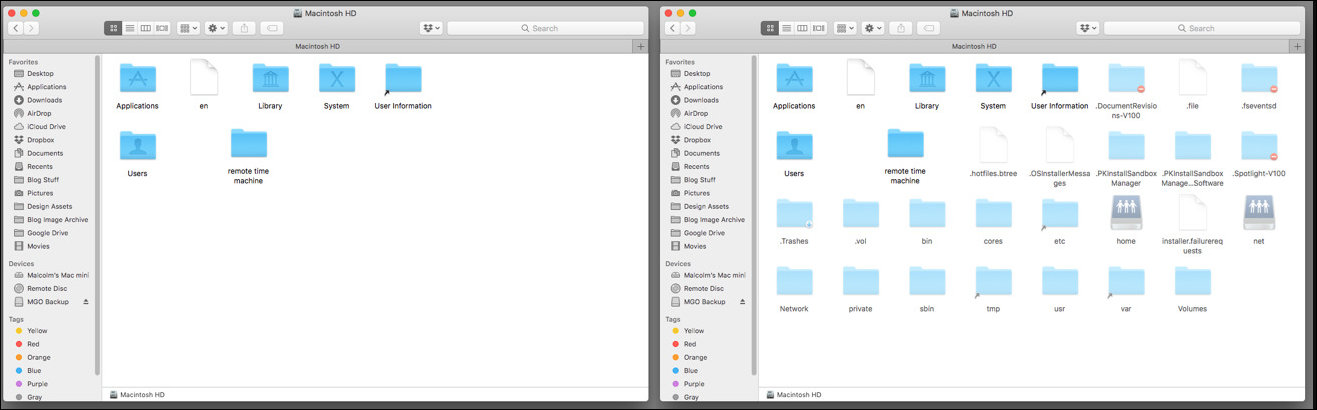Open arrange-by dropdown in right window toolbar
1317x410 pixels.
(x=846, y=28)
